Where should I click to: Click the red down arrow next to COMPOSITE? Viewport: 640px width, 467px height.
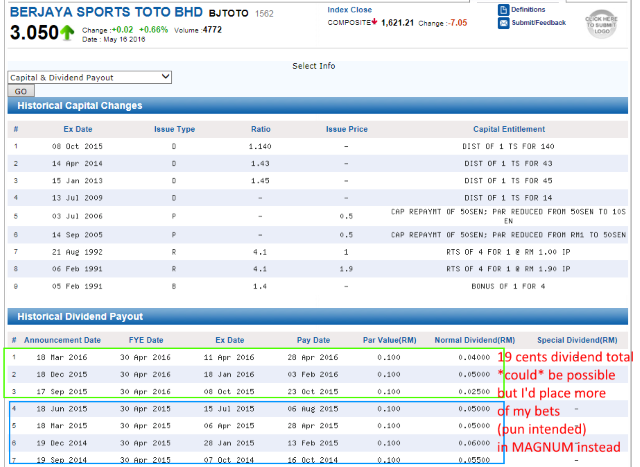[374, 22]
